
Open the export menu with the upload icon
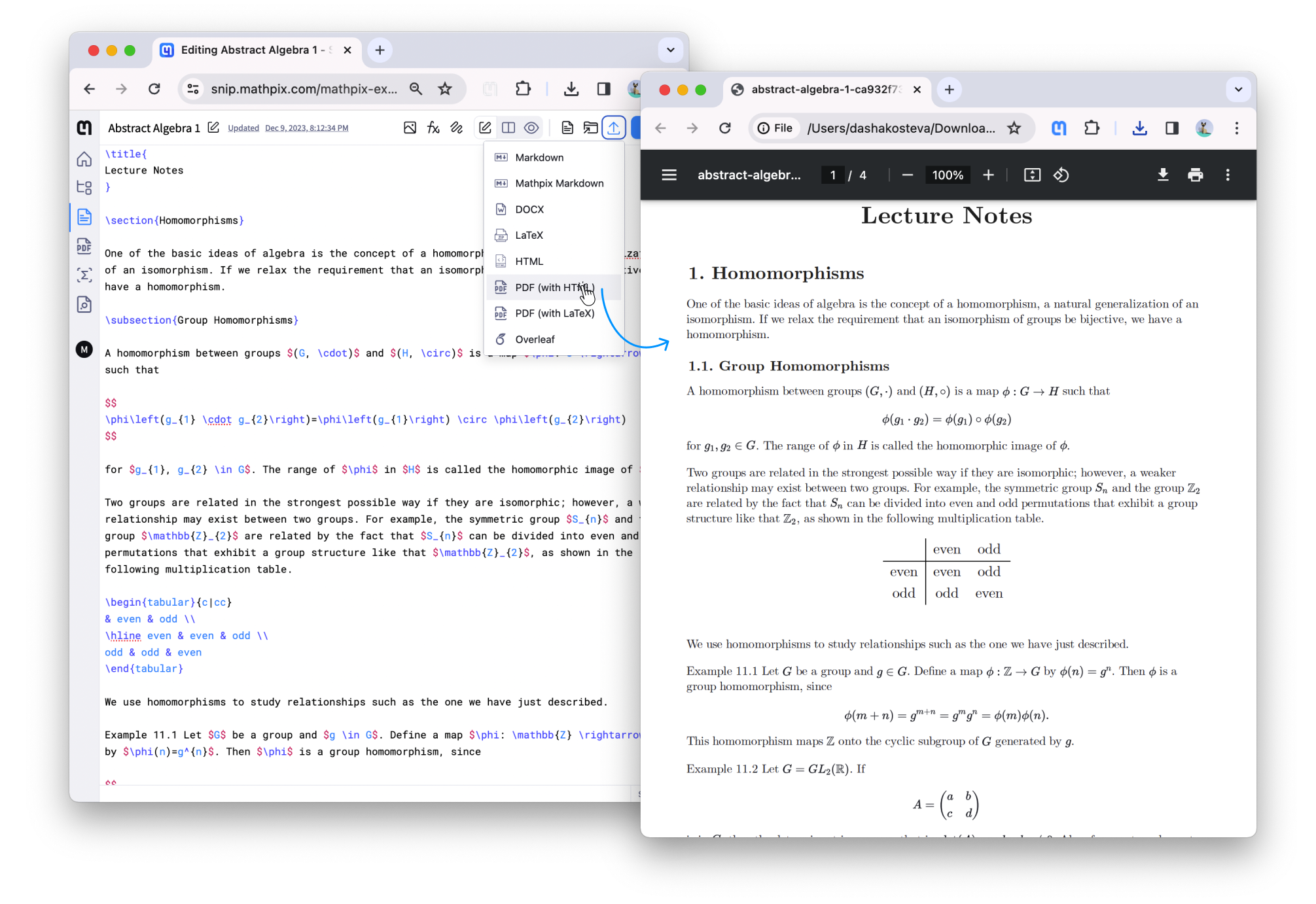[614, 128]
